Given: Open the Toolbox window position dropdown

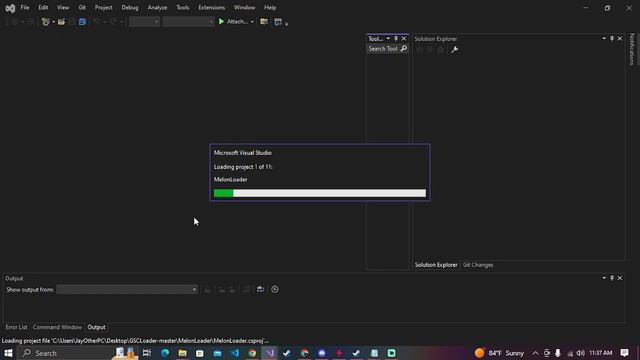Looking at the screenshot, I should click(x=388, y=38).
